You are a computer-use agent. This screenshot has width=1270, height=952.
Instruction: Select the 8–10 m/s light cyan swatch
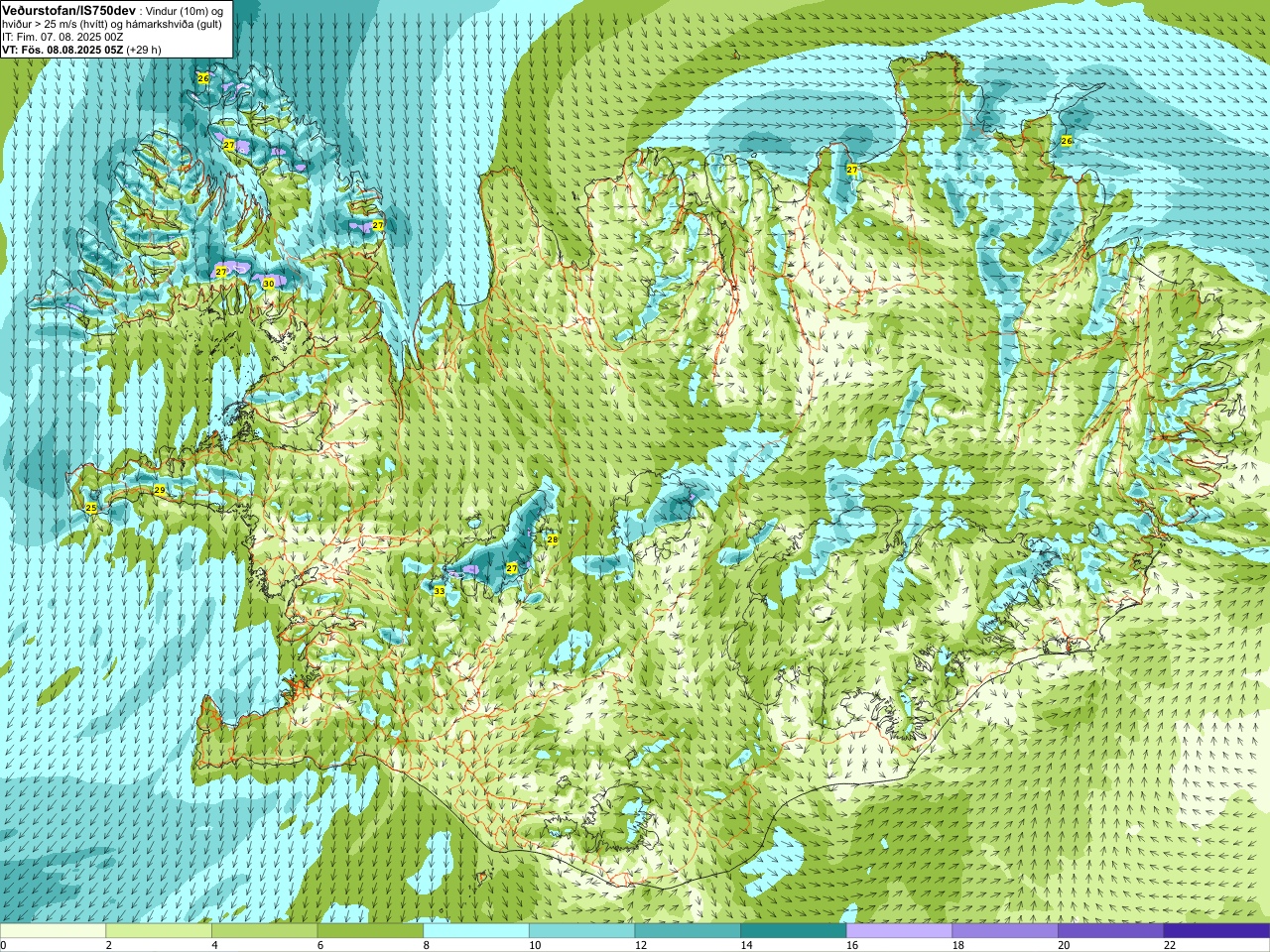(x=476, y=931)
